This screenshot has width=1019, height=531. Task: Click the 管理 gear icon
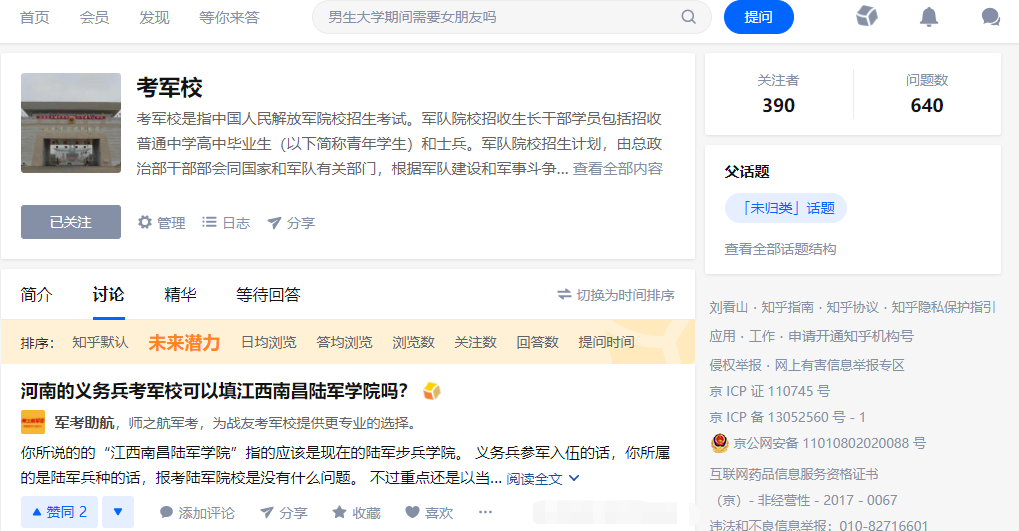point(144,222)
